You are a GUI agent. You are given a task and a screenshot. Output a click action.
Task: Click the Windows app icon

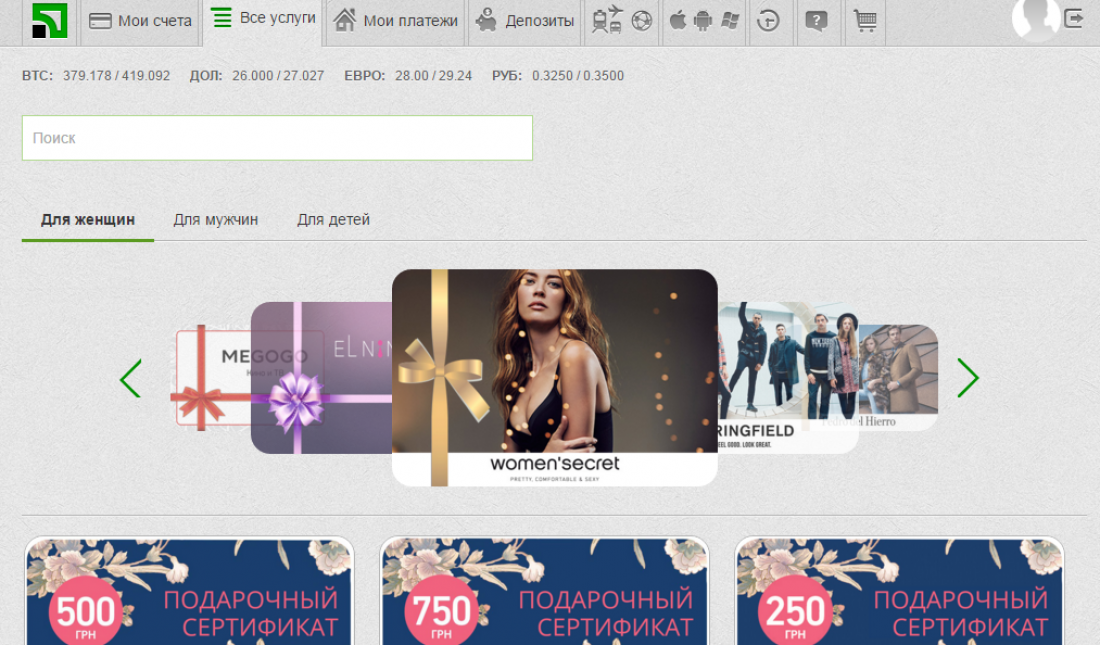730,21
